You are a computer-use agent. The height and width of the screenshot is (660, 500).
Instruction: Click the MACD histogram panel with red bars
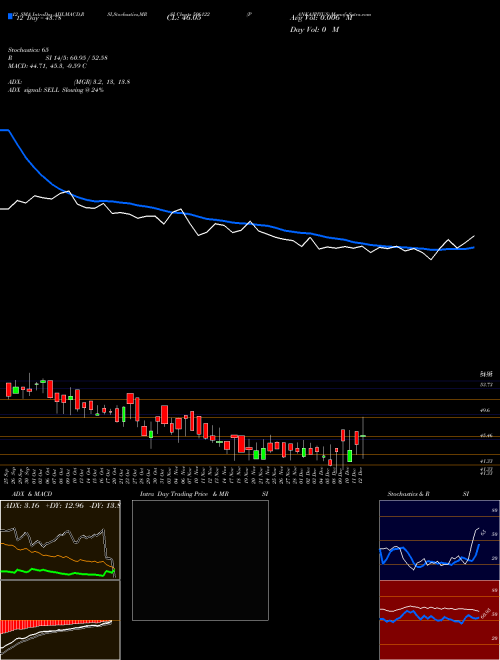coord(60,620)
